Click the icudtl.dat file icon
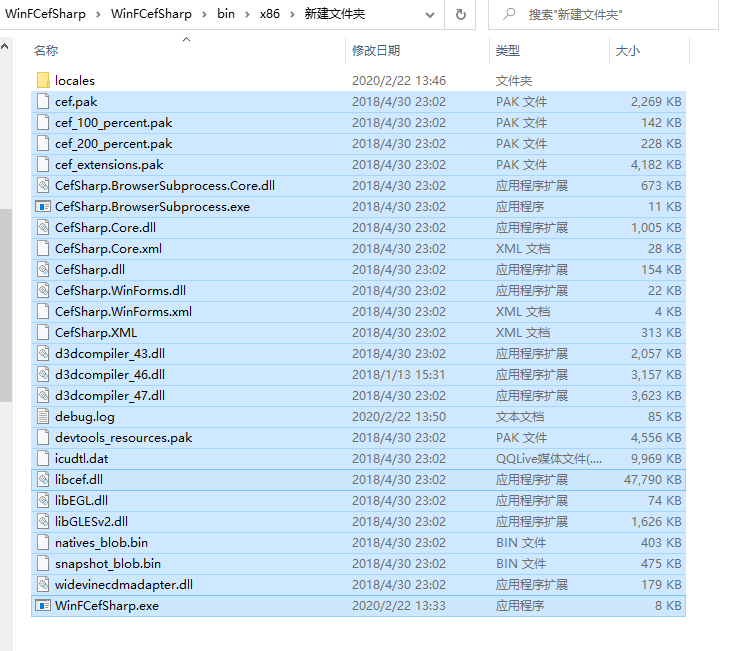 pos(43,458)
